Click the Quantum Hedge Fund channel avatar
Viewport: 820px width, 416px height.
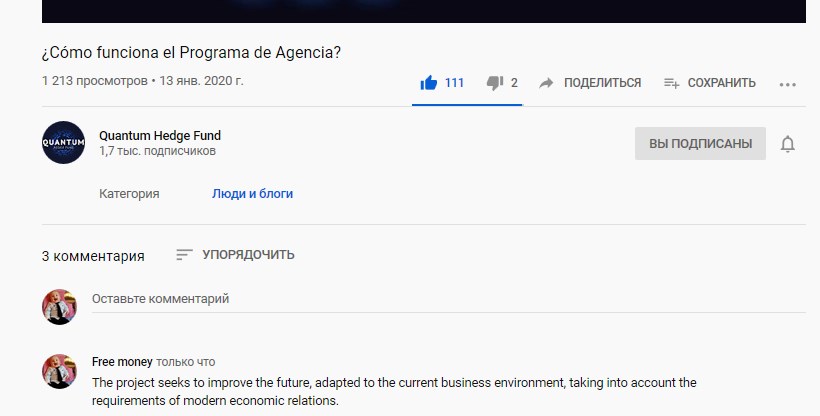point(63,142)
